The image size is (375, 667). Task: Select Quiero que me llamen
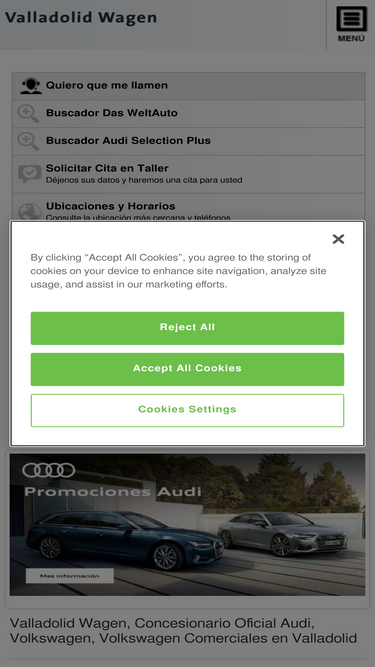point(188,86)
